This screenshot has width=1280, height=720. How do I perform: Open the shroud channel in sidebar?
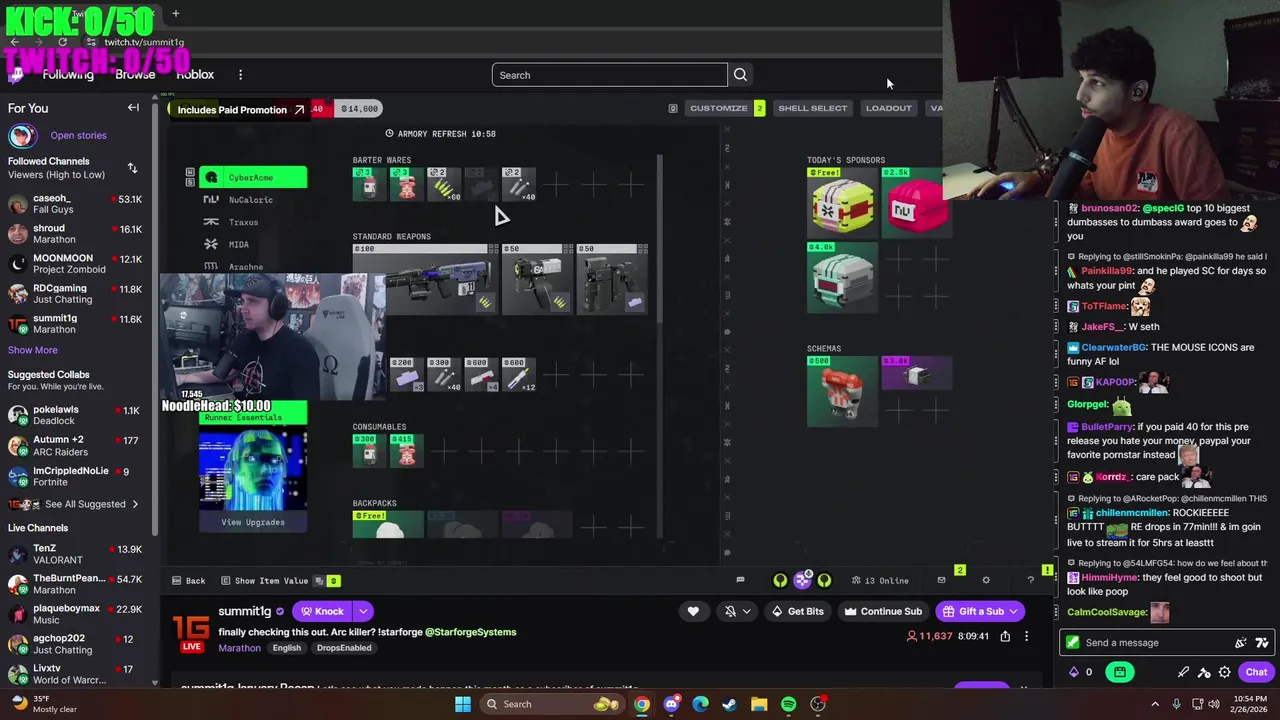point(76,234)
